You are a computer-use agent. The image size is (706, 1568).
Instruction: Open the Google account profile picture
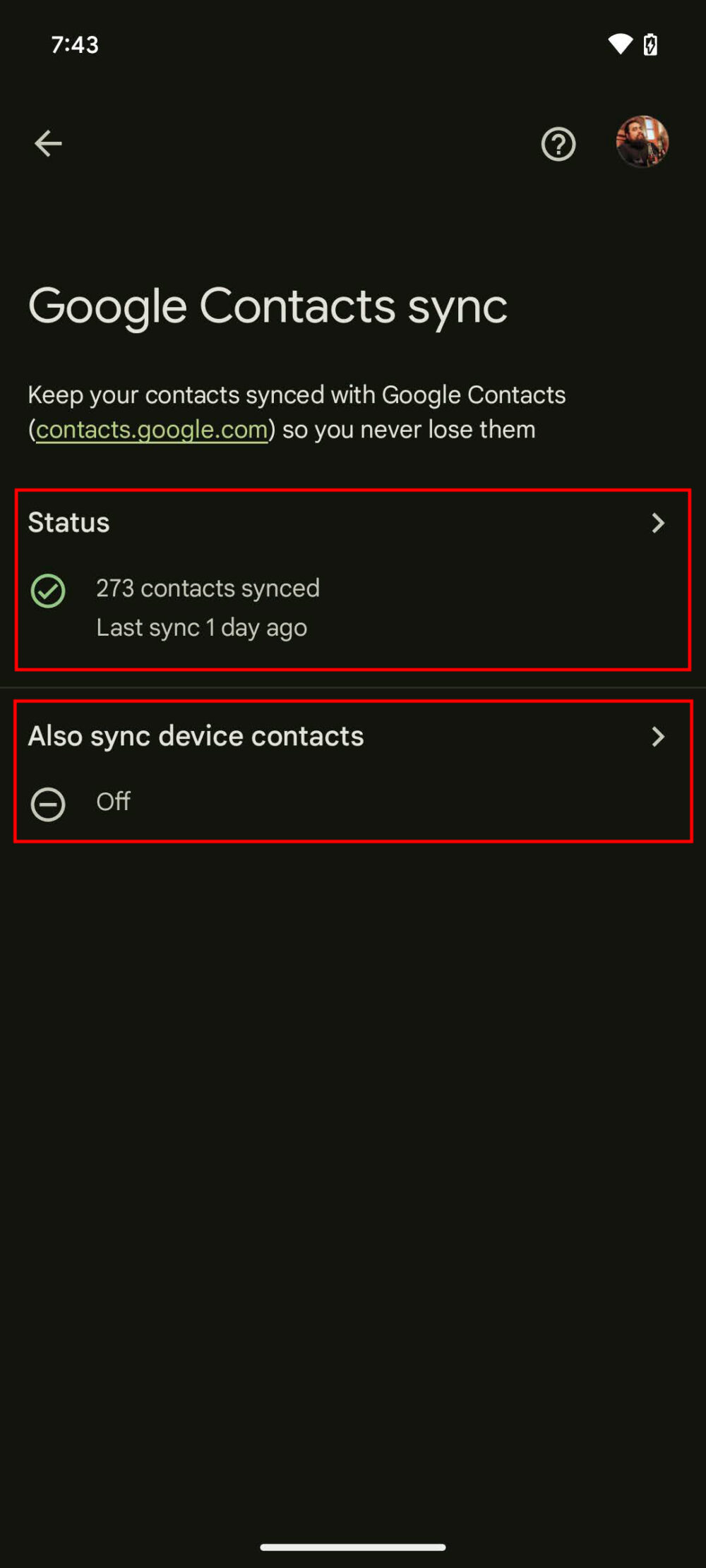click(642, 143)
